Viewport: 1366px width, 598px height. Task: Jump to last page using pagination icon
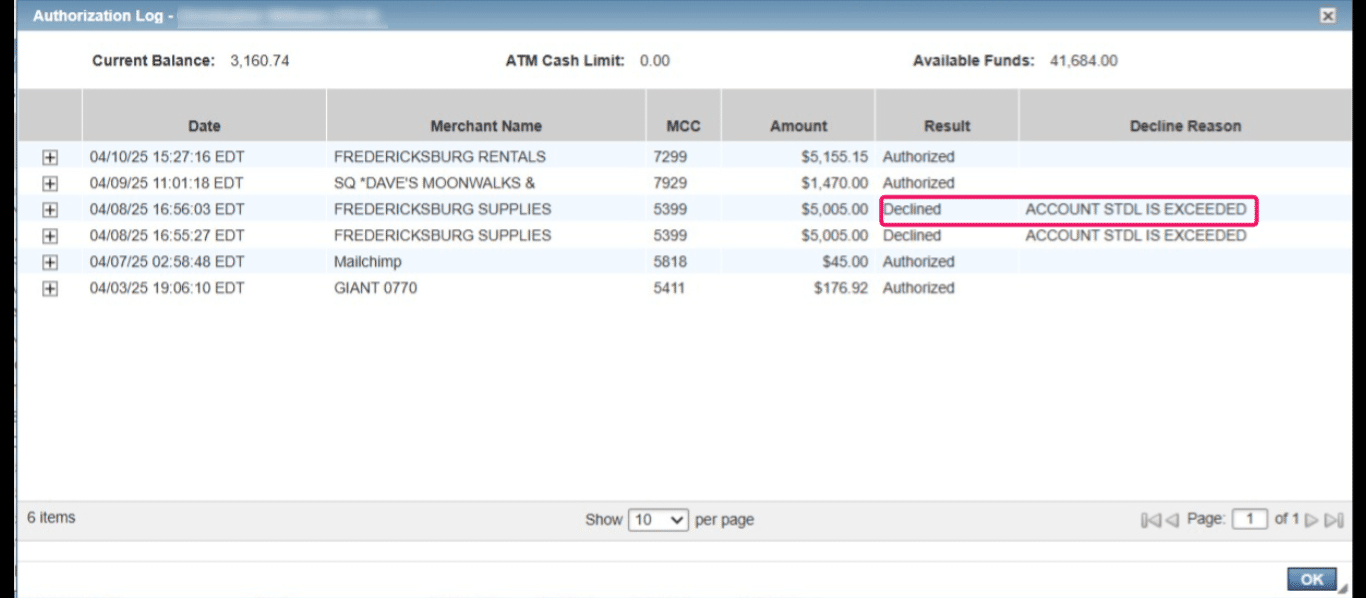point(1333,519)
